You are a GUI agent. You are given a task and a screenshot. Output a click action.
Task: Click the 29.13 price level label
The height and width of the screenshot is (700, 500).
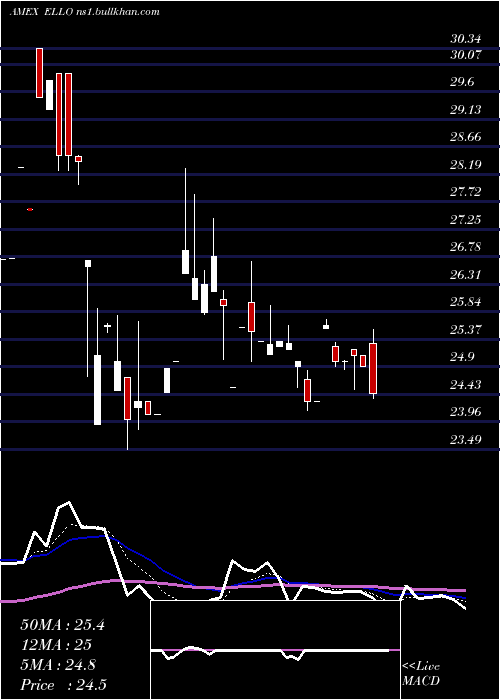pos(466,109)
